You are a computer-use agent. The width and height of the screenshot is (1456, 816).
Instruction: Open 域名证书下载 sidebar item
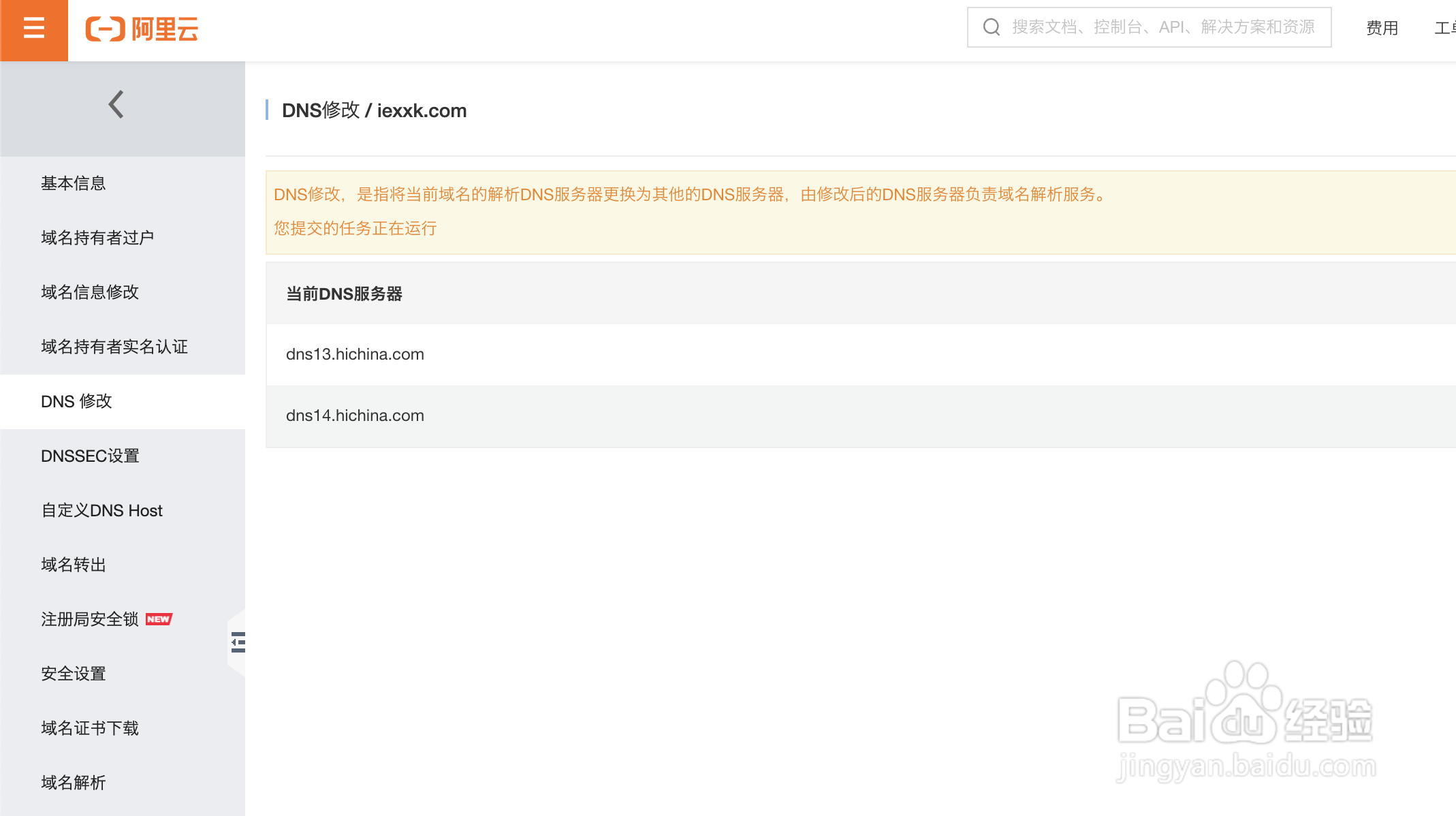coord(90,728)
